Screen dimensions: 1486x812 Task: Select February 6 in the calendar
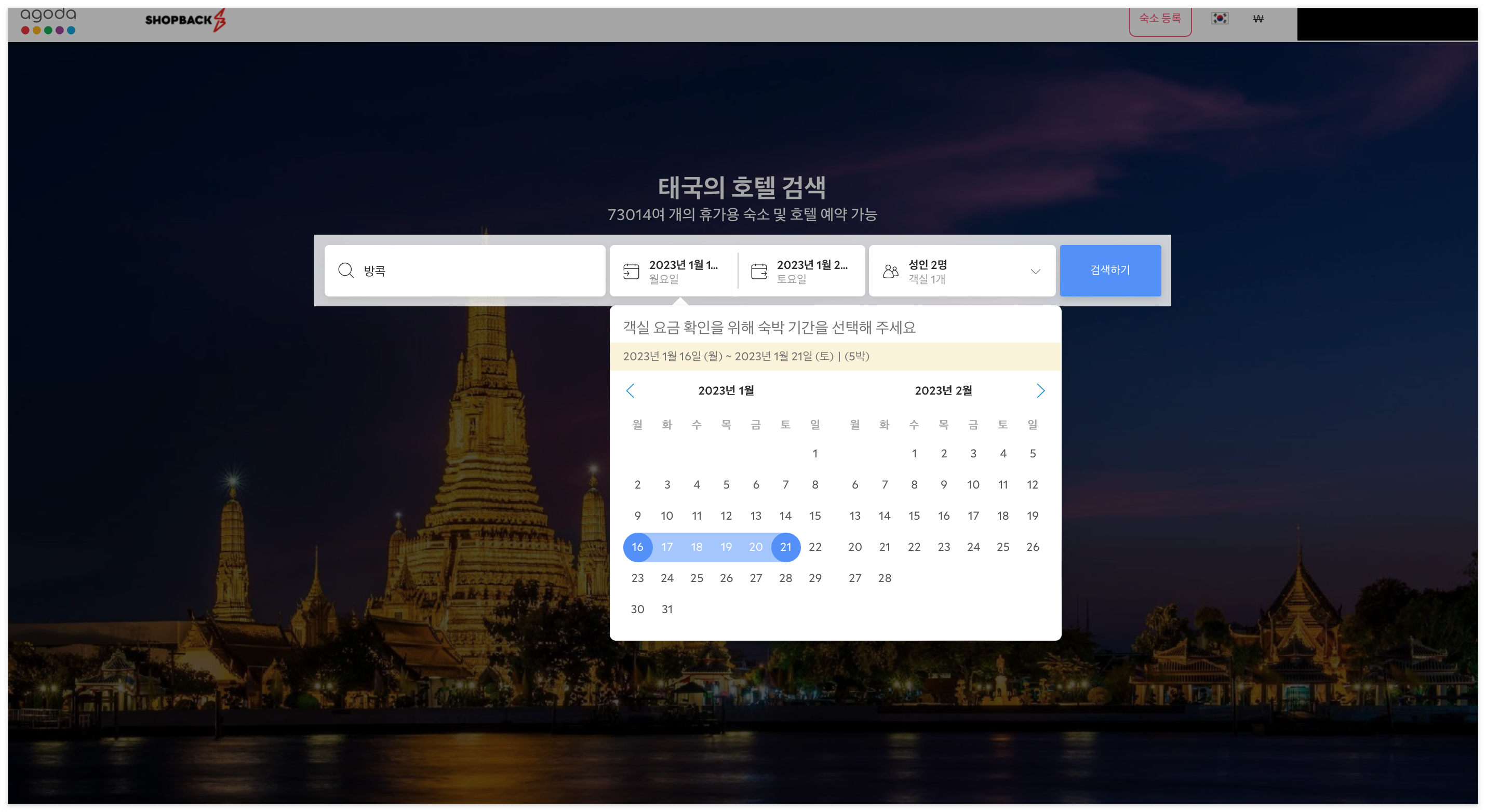point(855,484)
